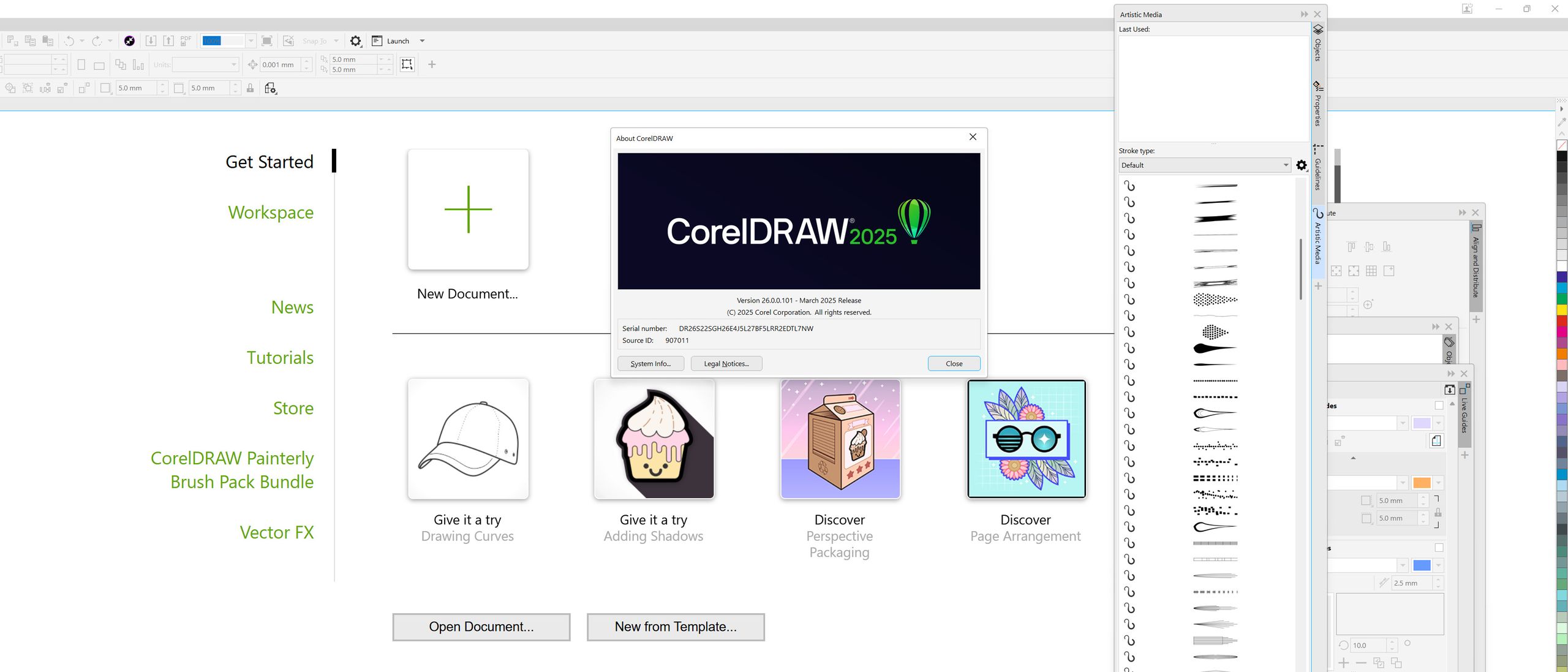This screenshot has height=672, width=1568.
Task: Toggle the lock icon in the property bar
Action: point(251,88)
